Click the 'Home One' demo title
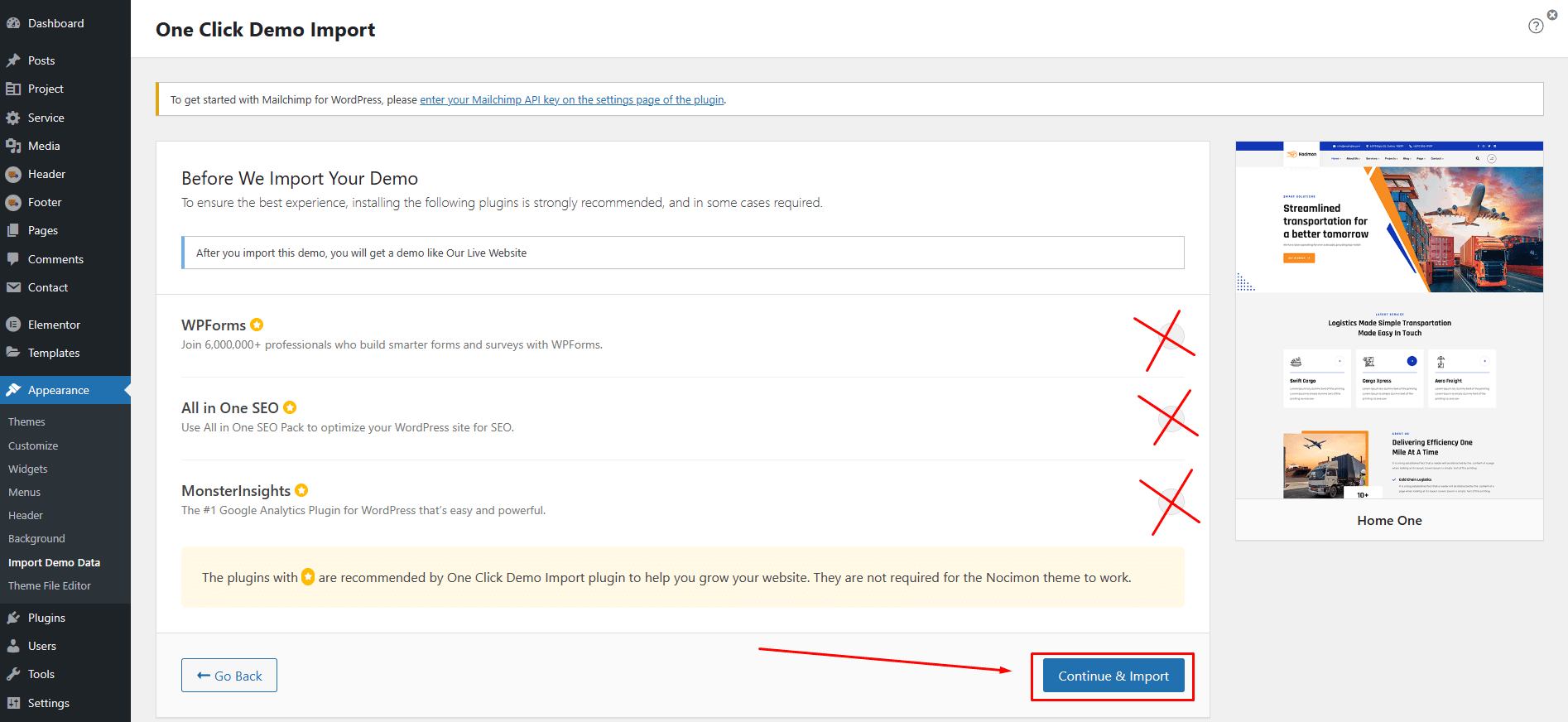The width and height of the screenshot is (1568, 722). coord(1389,520)
